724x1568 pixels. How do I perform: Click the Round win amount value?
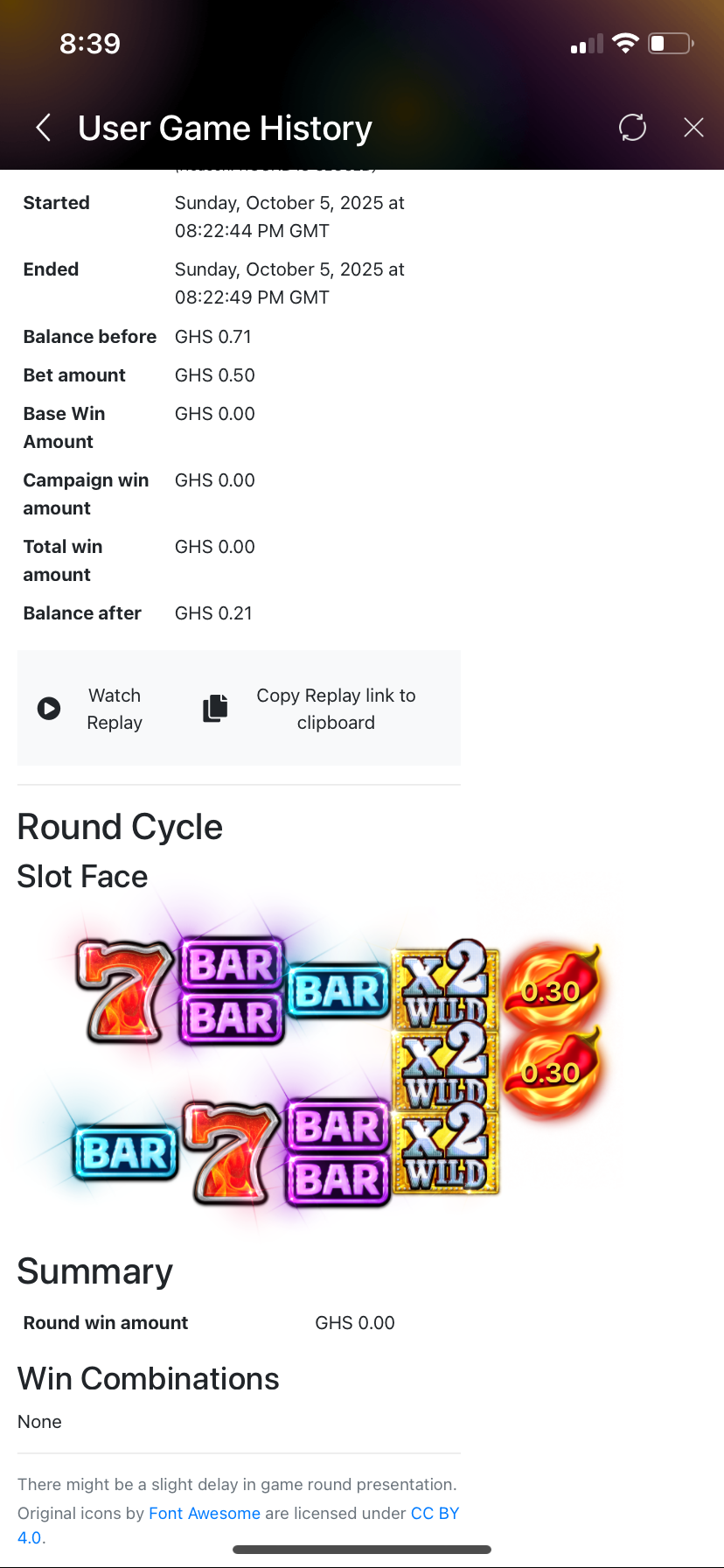tap(354, 1322)
